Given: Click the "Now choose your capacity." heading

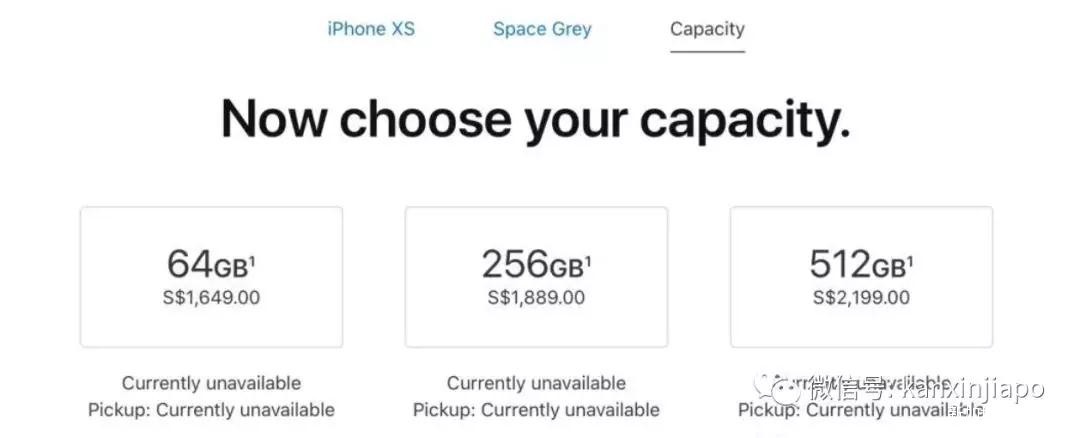Looking at the screenshot, I should click(x=536, y=120).
